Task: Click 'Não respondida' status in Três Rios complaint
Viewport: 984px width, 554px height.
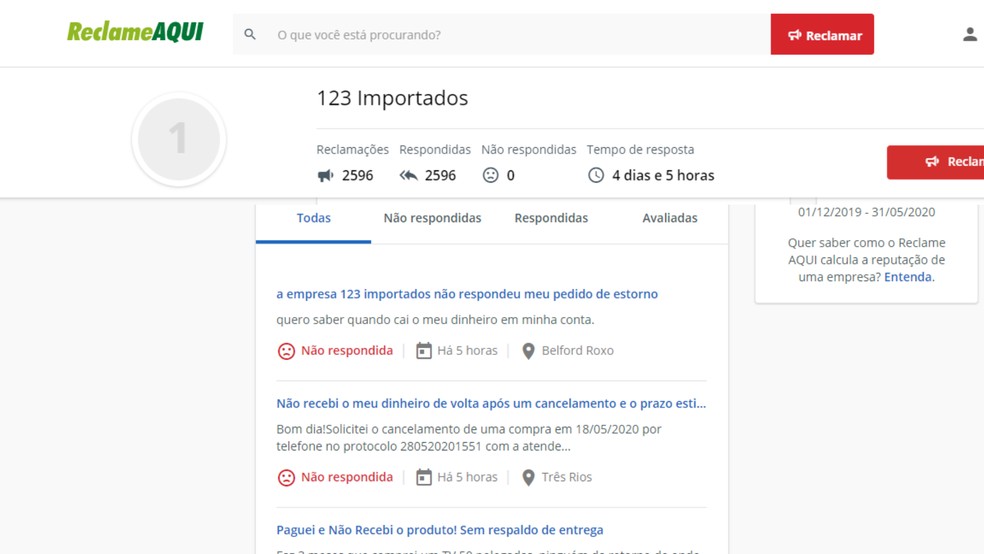Action: [x=346, y=477]
